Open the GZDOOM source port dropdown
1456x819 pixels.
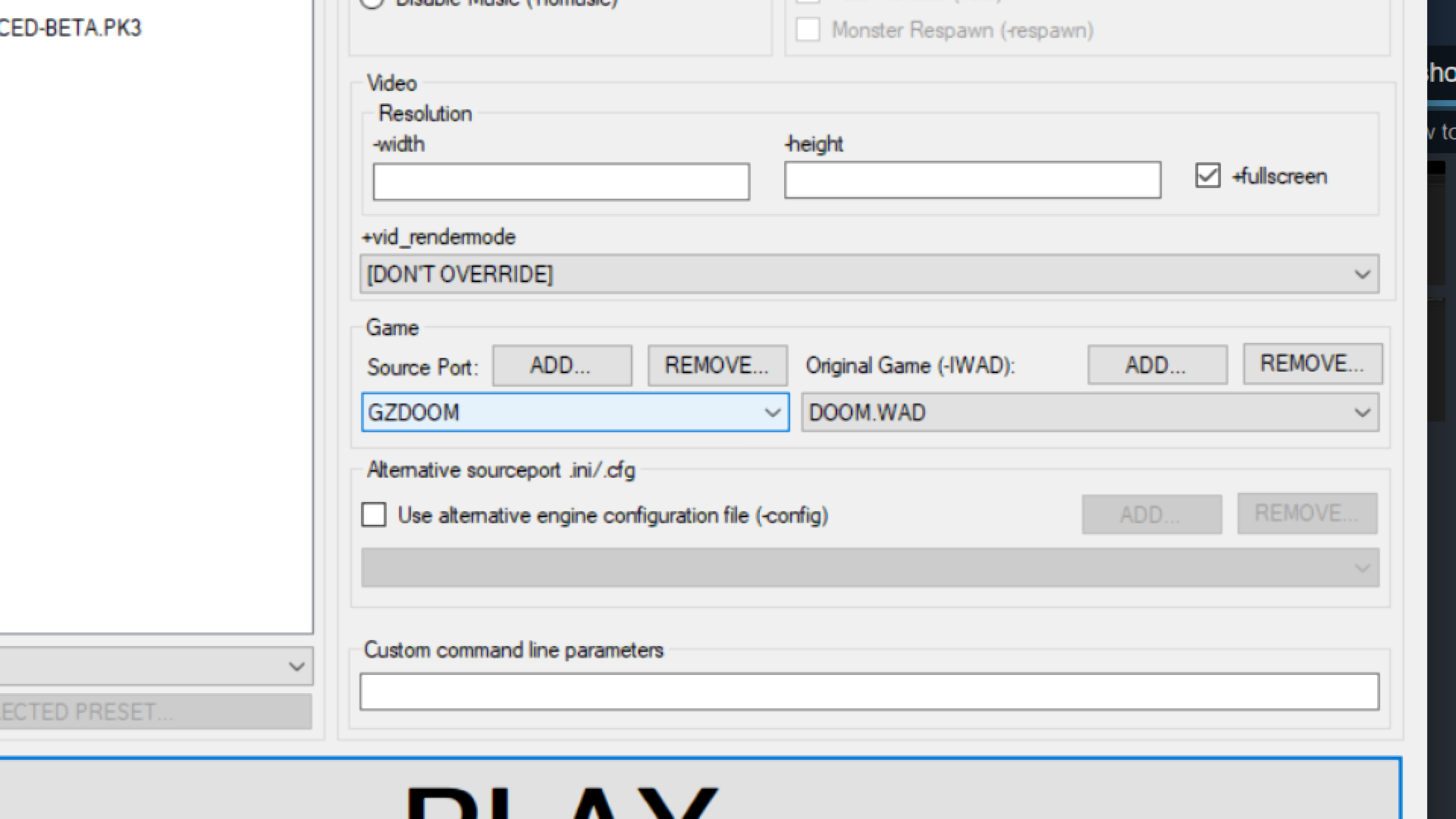[575, 413]
